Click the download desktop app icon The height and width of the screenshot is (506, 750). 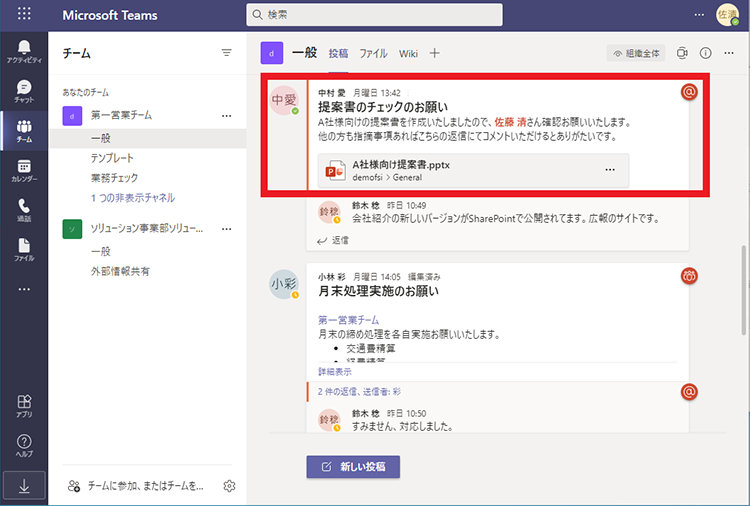pos(24,486)
